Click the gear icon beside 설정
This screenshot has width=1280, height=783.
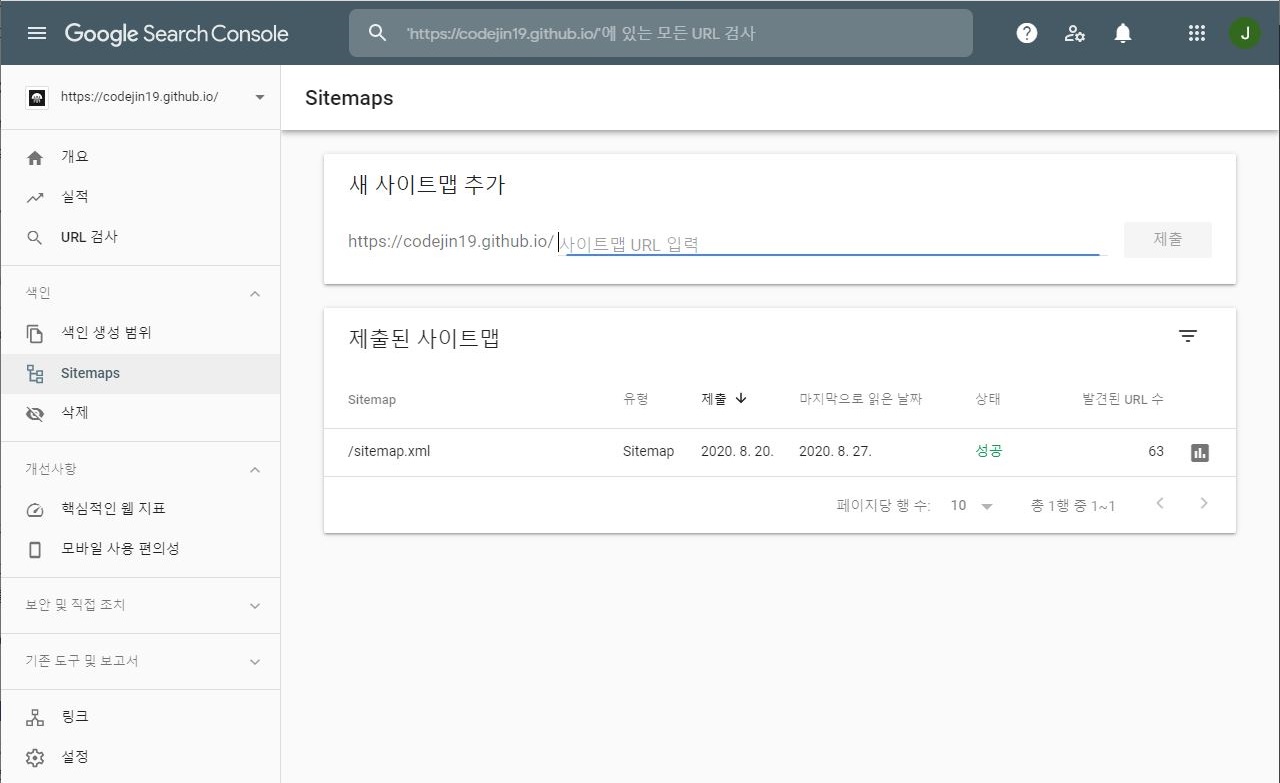point(35,757)
